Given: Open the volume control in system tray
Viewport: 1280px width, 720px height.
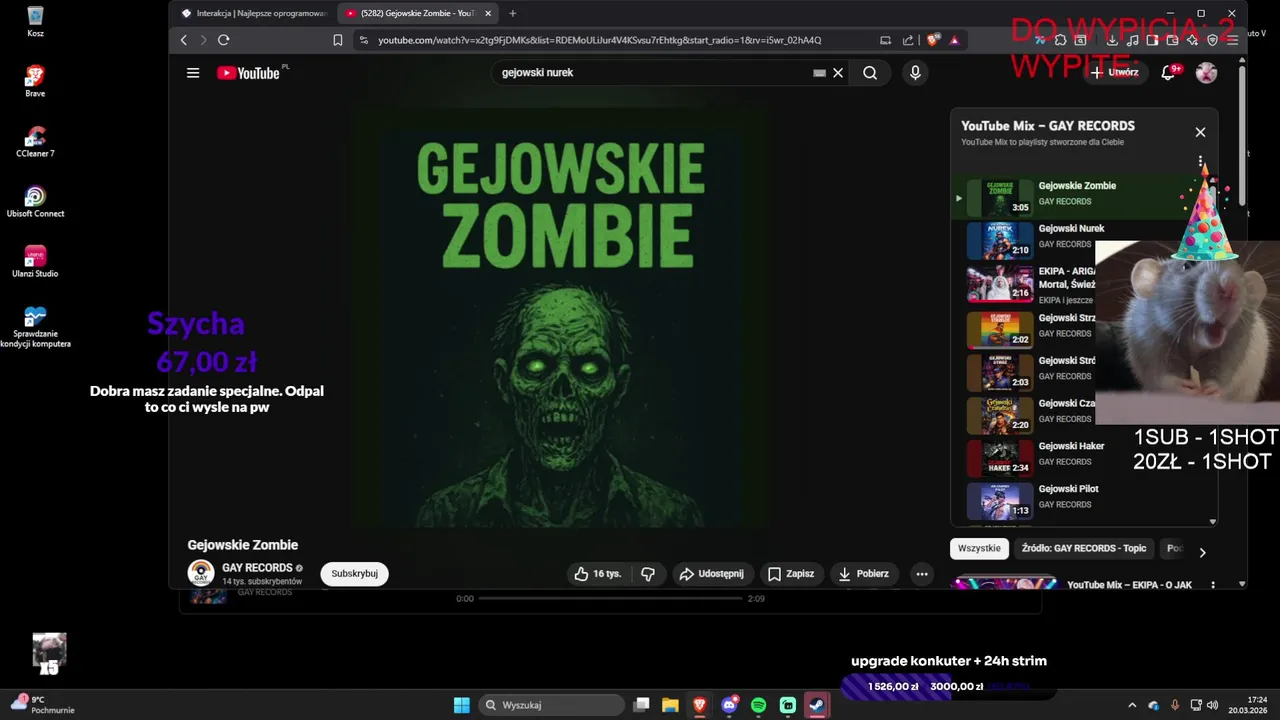Looking at the screenshot, I should point(1212,705).
